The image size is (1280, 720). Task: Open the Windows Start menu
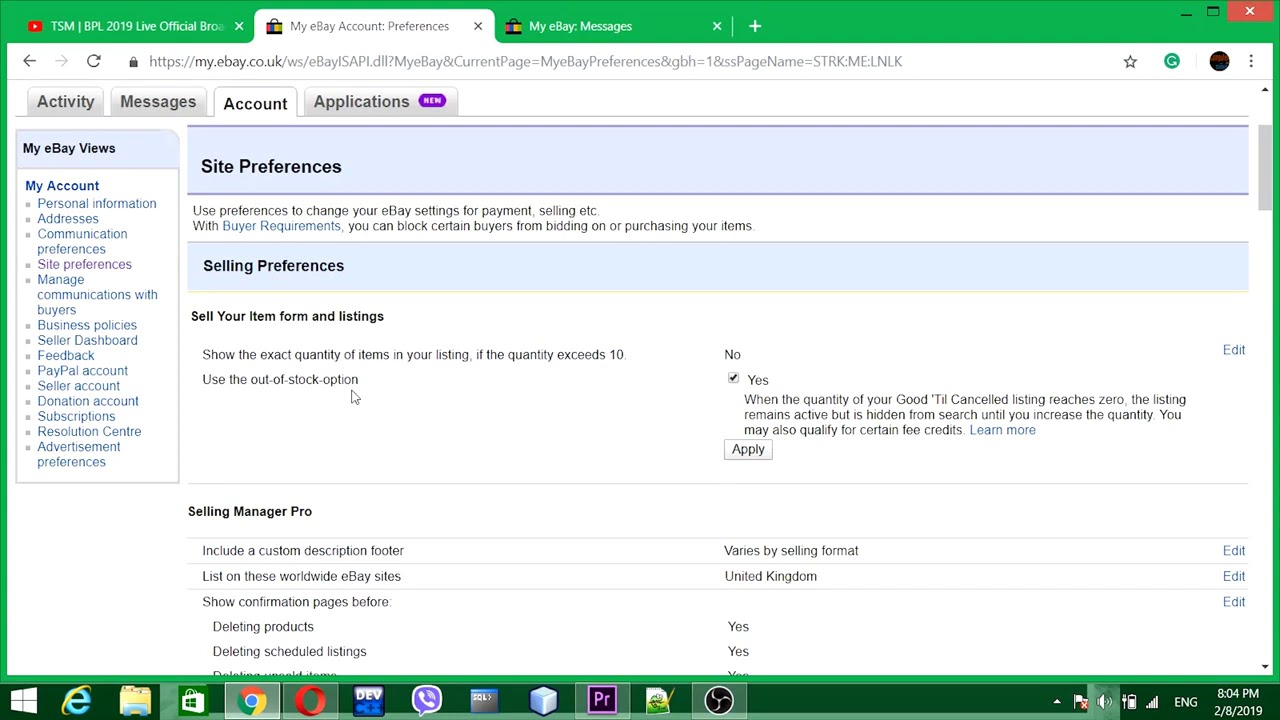[24, 700]
